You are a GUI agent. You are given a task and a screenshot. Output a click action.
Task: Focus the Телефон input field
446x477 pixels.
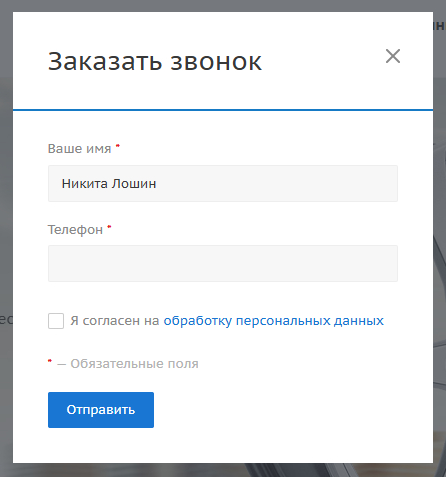pos(223,263)
